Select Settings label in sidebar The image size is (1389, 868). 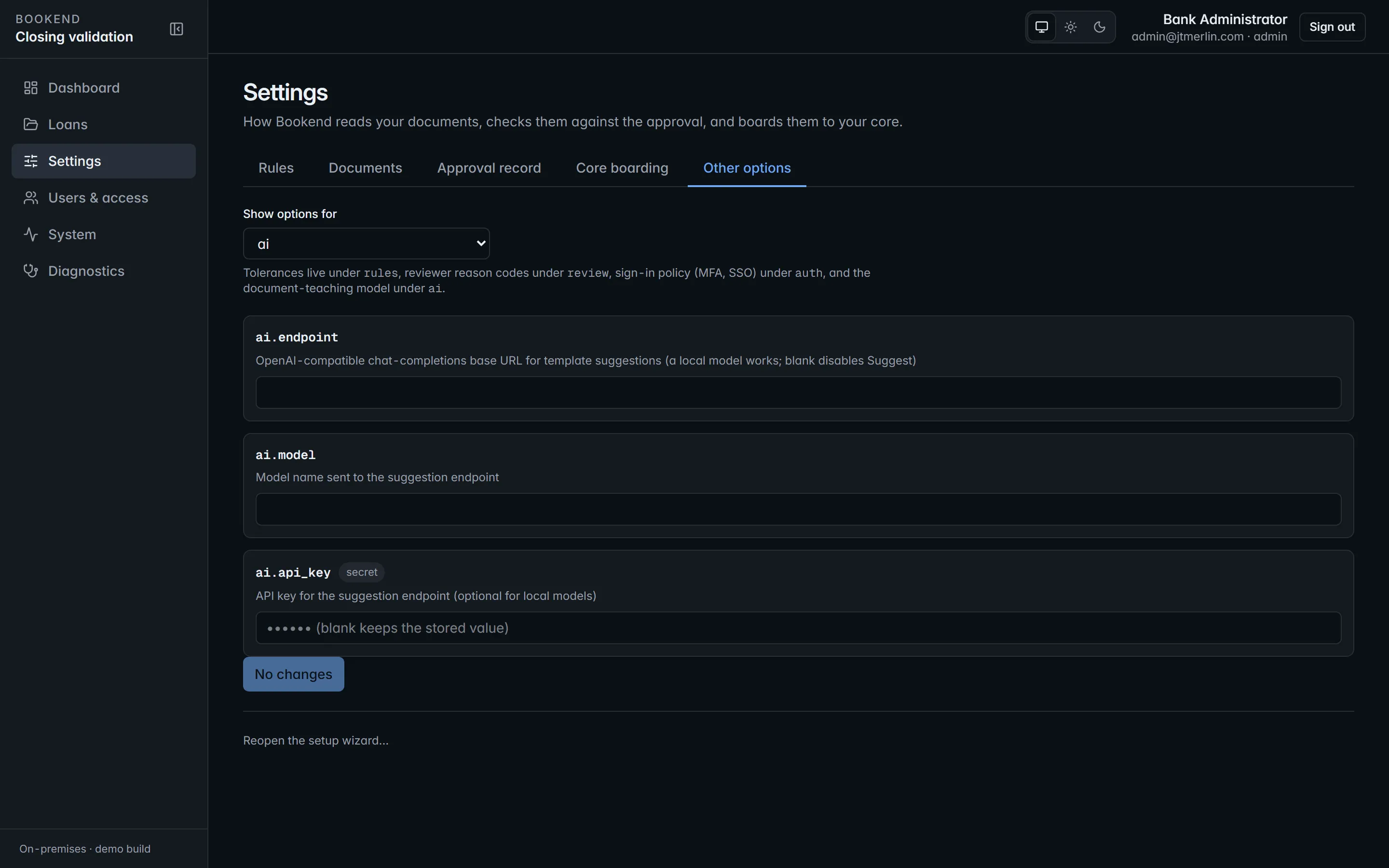(75, 162)
